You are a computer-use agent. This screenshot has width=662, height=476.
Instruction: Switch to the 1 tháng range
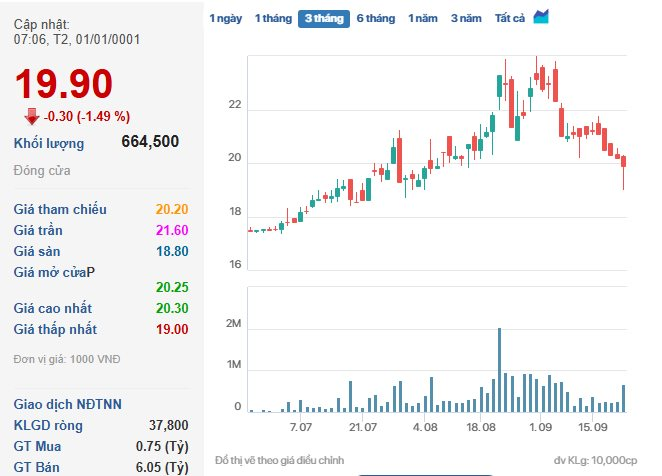coord(271,18)
